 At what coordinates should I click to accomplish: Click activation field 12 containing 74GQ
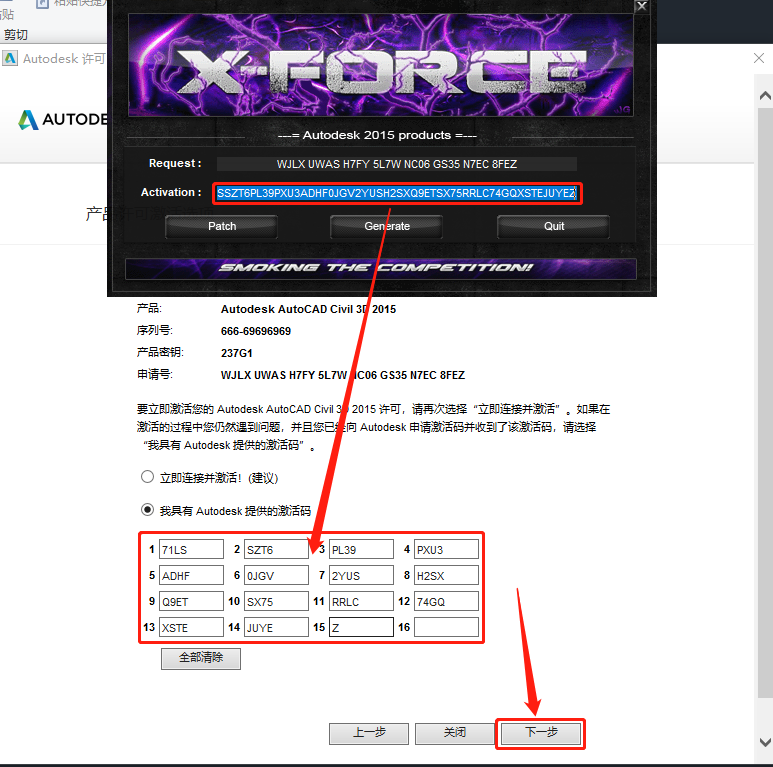click(x=446, y=601)
